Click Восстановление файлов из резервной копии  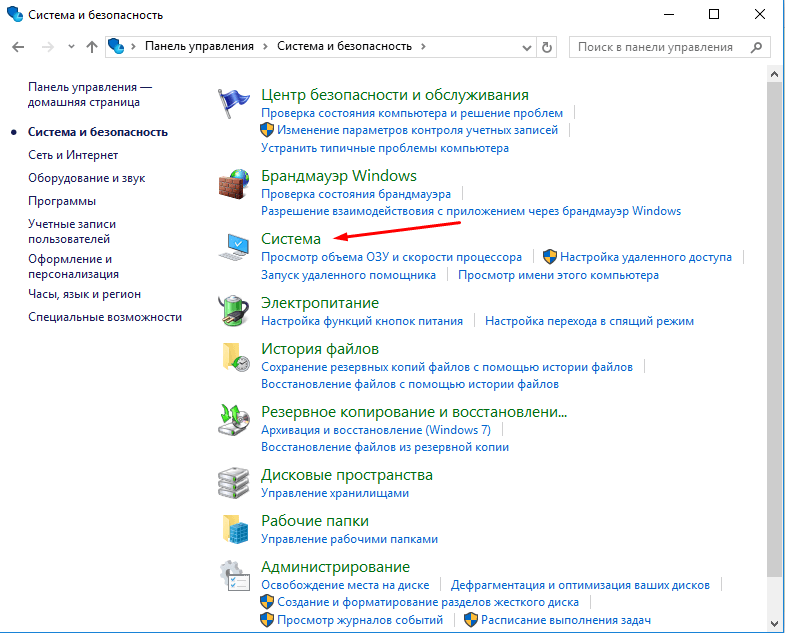[x=385, y=447]
